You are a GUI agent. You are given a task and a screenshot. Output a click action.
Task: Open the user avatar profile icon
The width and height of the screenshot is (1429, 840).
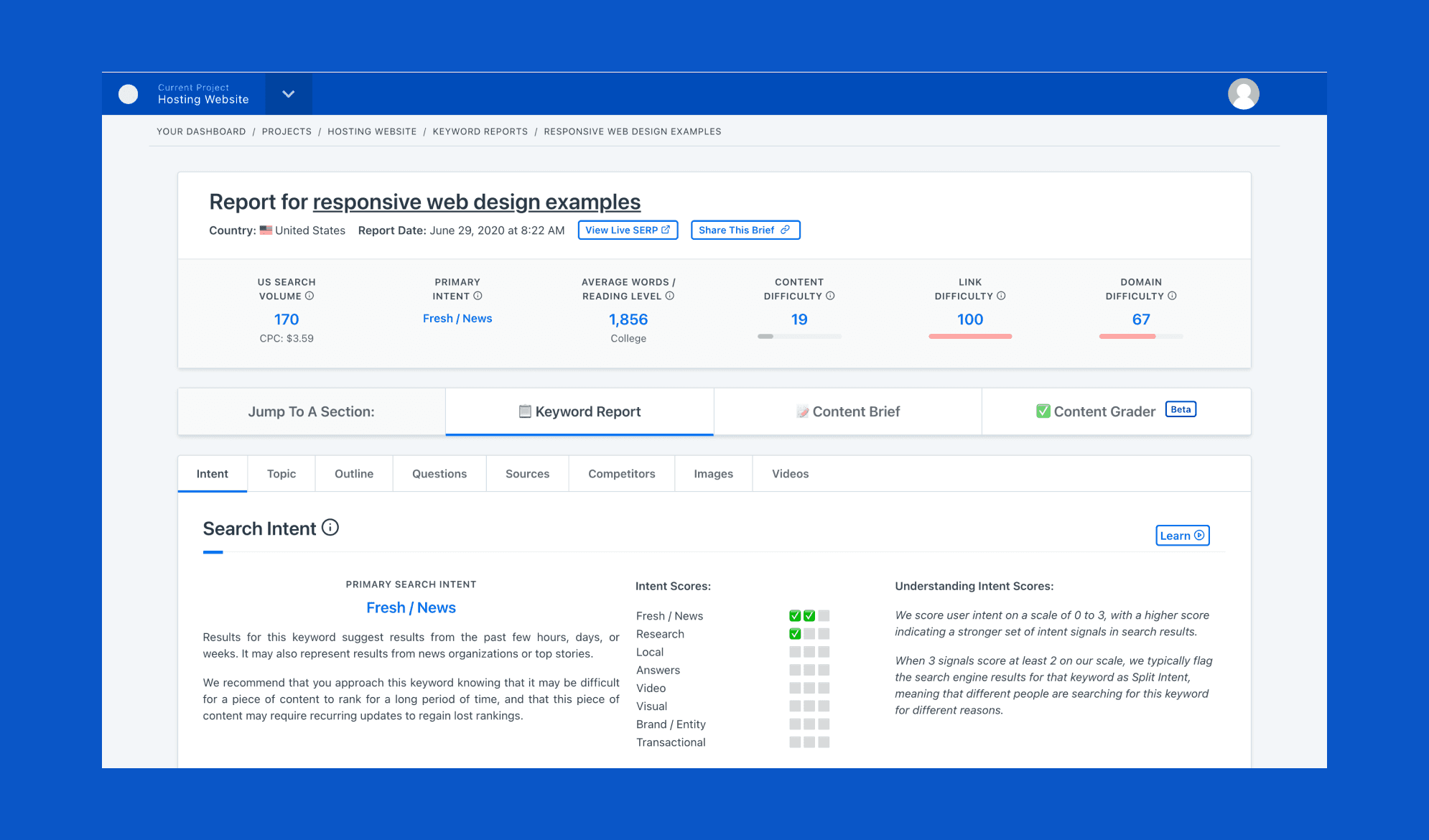coord(1243,94)
